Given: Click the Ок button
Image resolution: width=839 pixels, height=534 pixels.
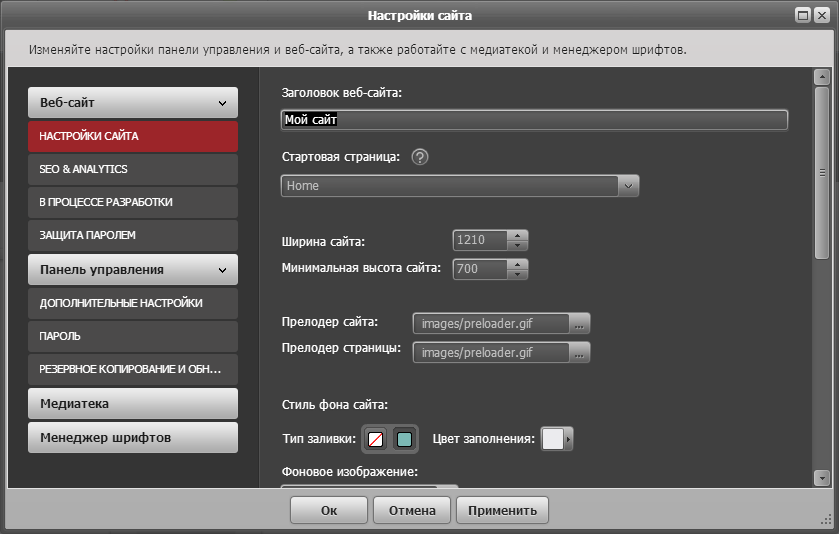Looking at the screenshot, I should coord(329,510).
